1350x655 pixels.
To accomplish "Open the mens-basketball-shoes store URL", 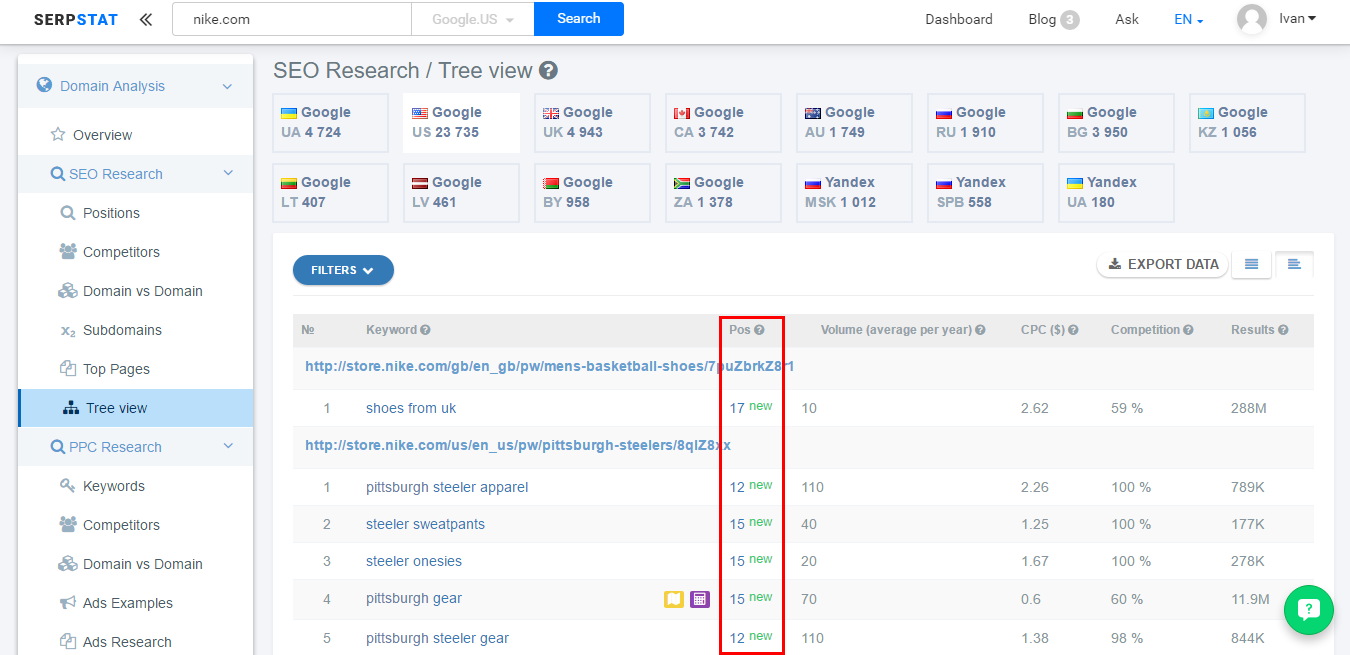I will (549, 366).
